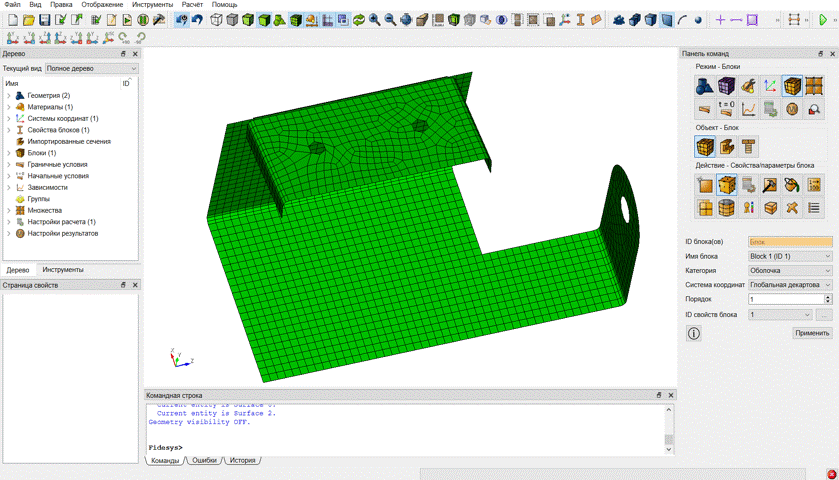This screenshot has height=480, width=839.
Task: Click the rotate -90 view icon
Action: pos(140,38)
